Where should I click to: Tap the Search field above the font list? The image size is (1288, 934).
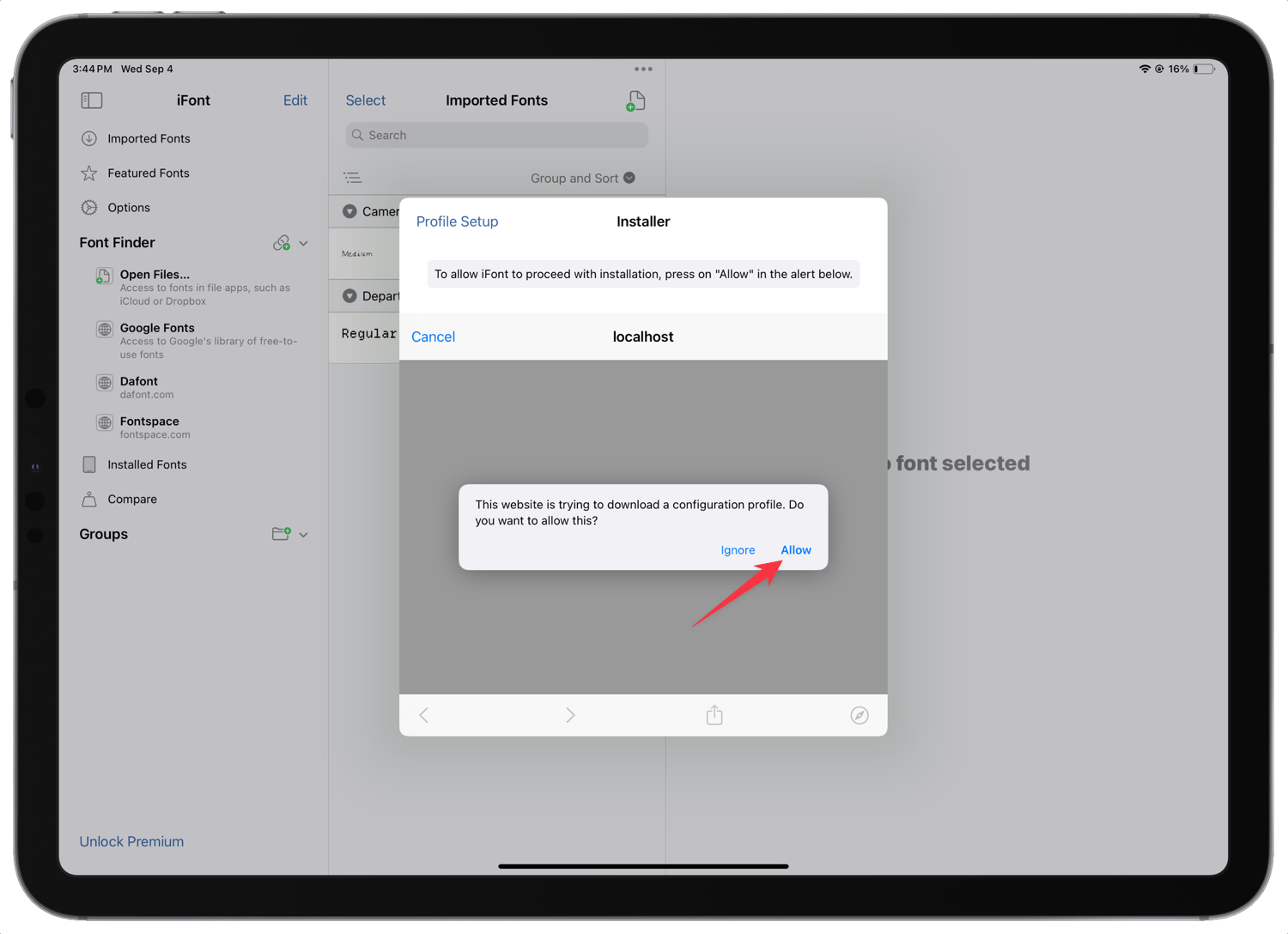pyautogui.click(x=495, y=135)
